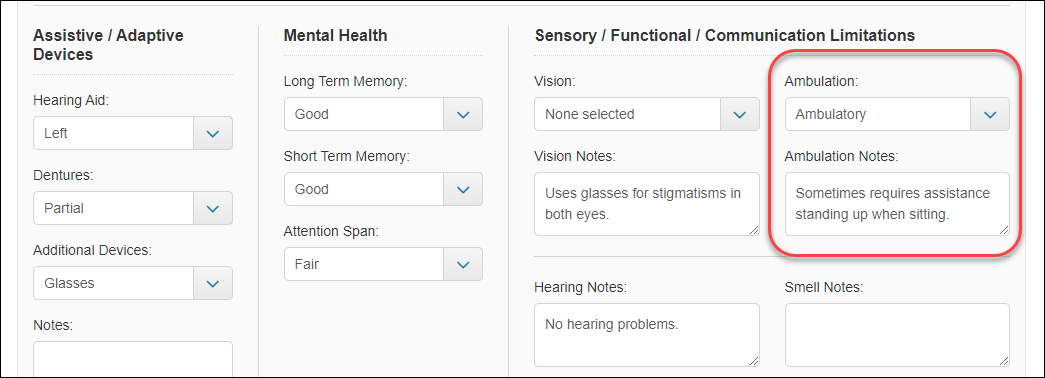Select the Attention Span field showing Fair
The image size is (1045, 378).
click(364, 264)
